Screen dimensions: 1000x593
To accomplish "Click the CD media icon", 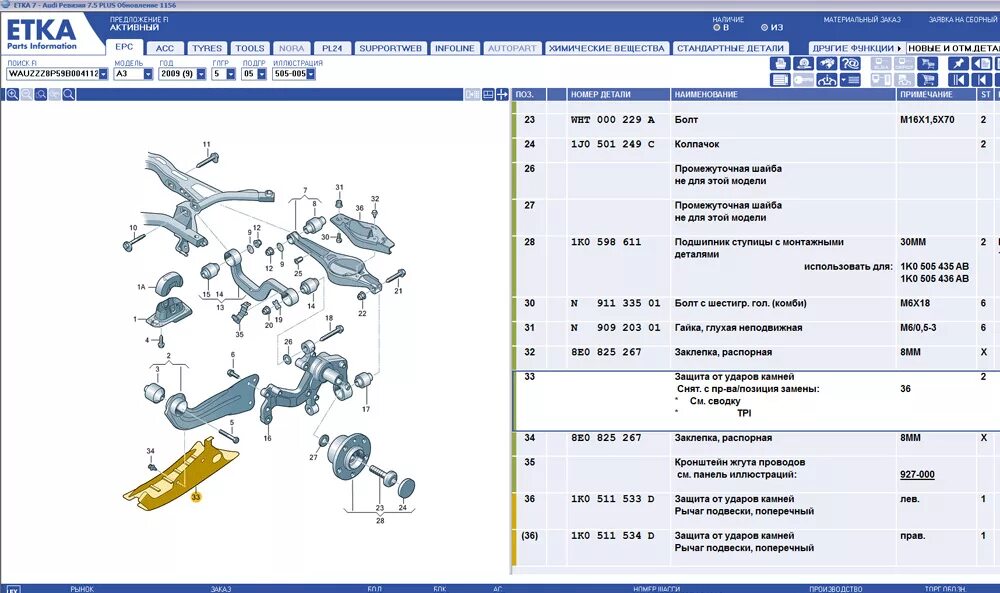I will click(x=804, y=63).
